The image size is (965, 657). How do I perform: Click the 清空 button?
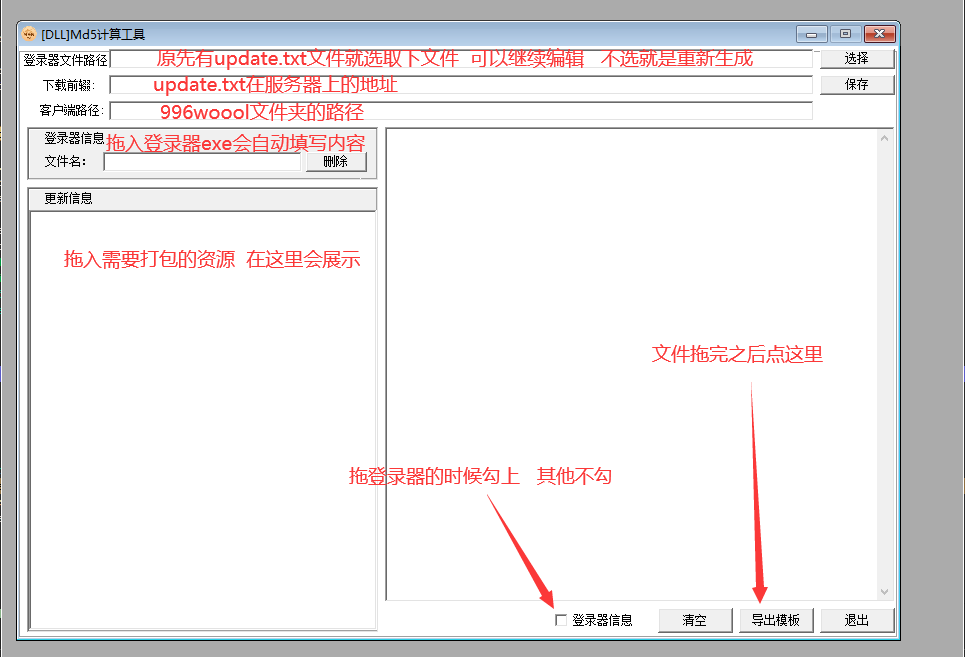[x=695, y=620]
